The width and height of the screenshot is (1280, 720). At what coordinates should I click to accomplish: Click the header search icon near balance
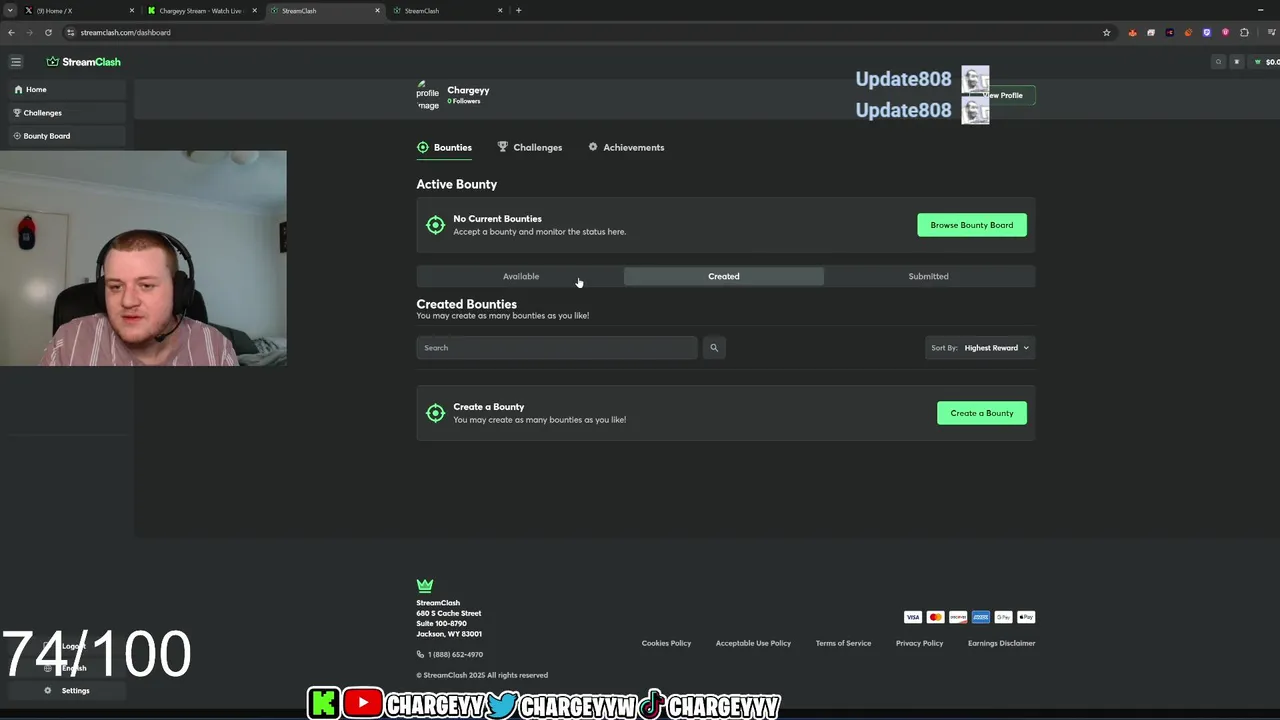point(1218,62)
